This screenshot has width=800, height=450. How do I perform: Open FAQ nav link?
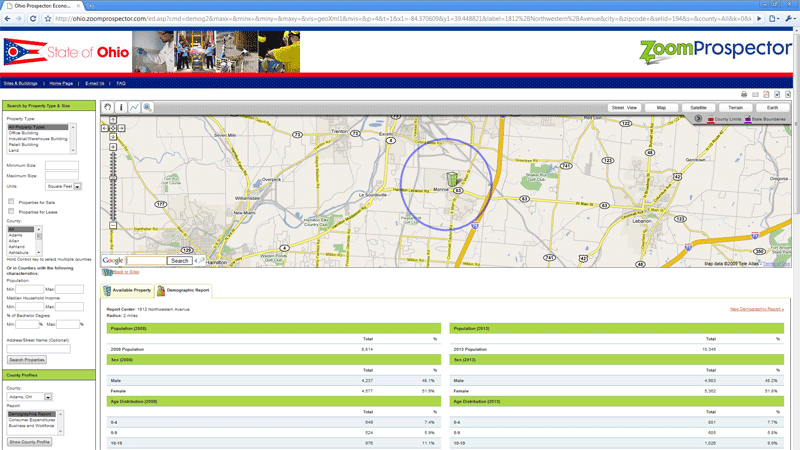tap(121, 83)
